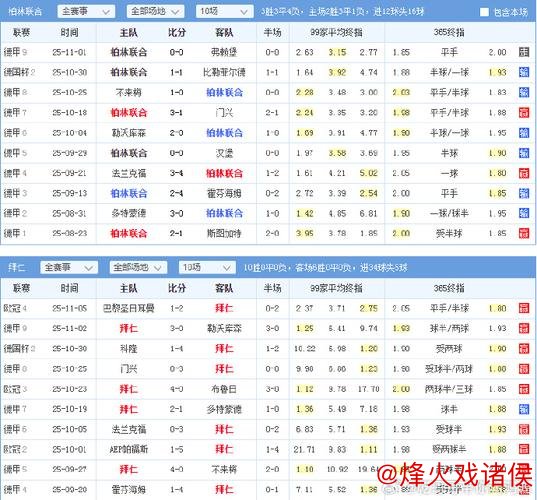
Task: Click red 柏林联合 home team in 25-08-23 row
Action: 129,234
